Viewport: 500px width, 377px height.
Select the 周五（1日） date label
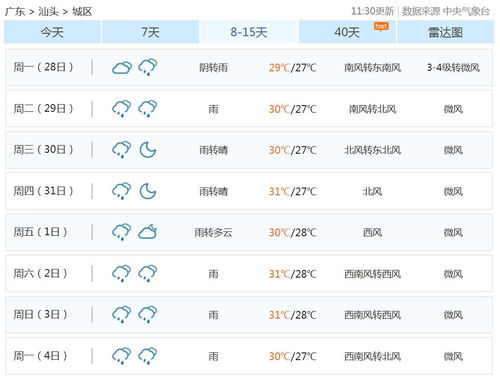(40, 232)
